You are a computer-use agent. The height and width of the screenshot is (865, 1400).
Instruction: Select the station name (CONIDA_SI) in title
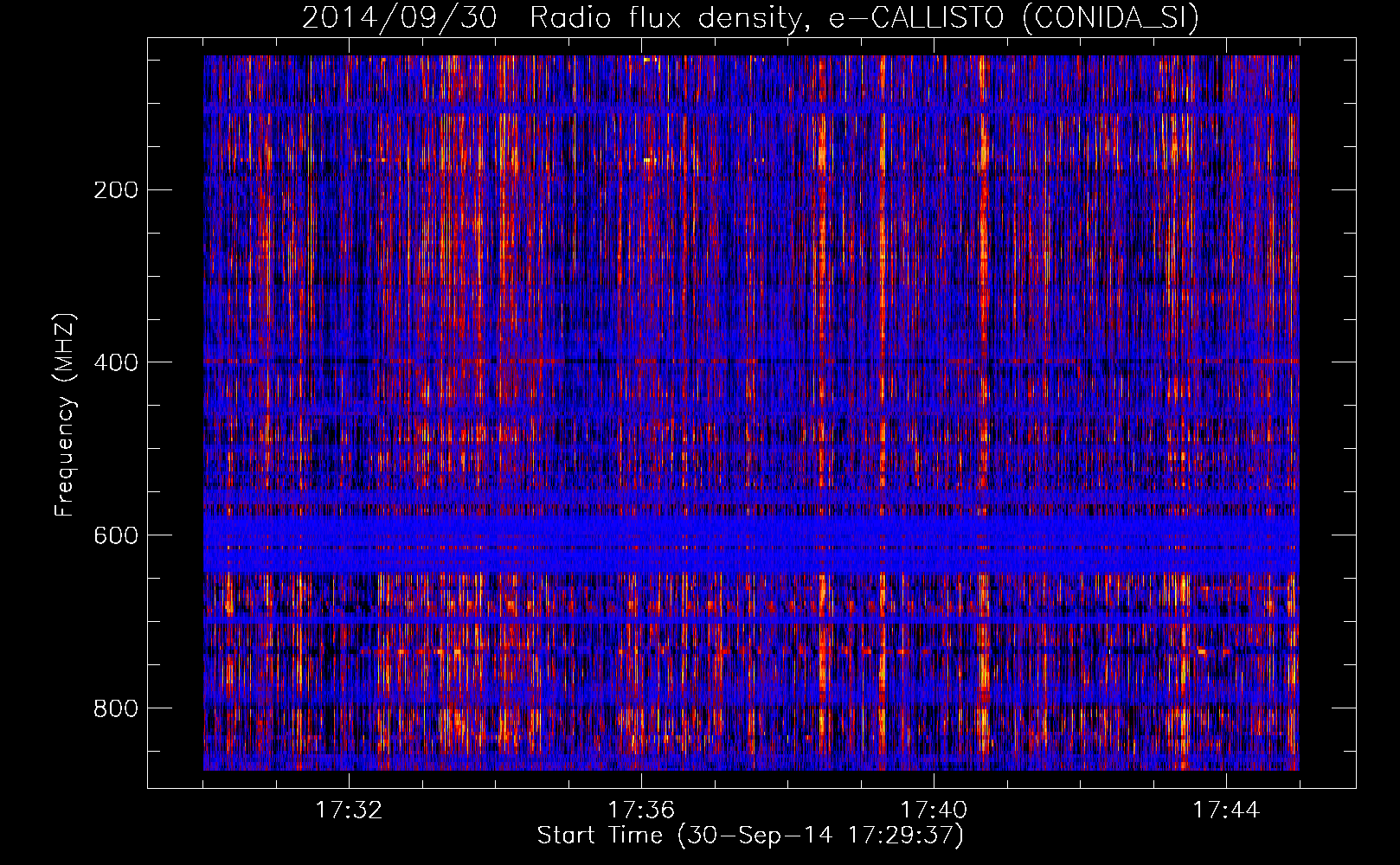pyautogui.click(x=1111, y=18)
